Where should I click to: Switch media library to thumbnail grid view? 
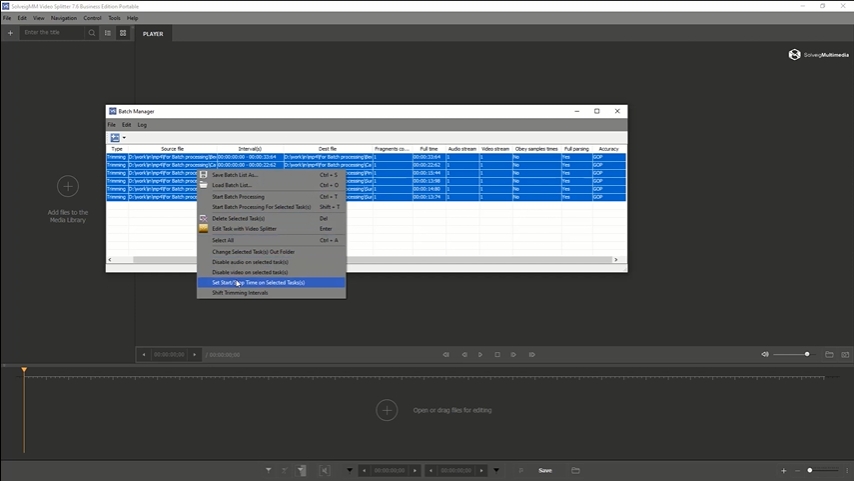click(x=123, y=33)
